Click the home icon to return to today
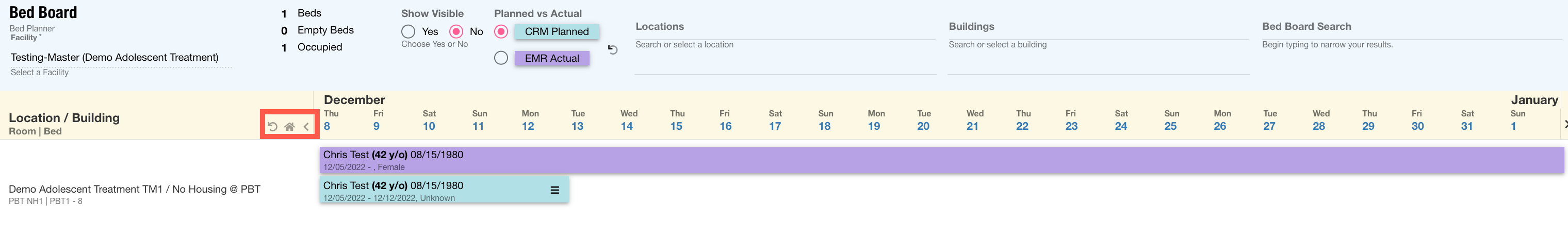Viewport: 1568px width, 239px height. pos(290,127)
